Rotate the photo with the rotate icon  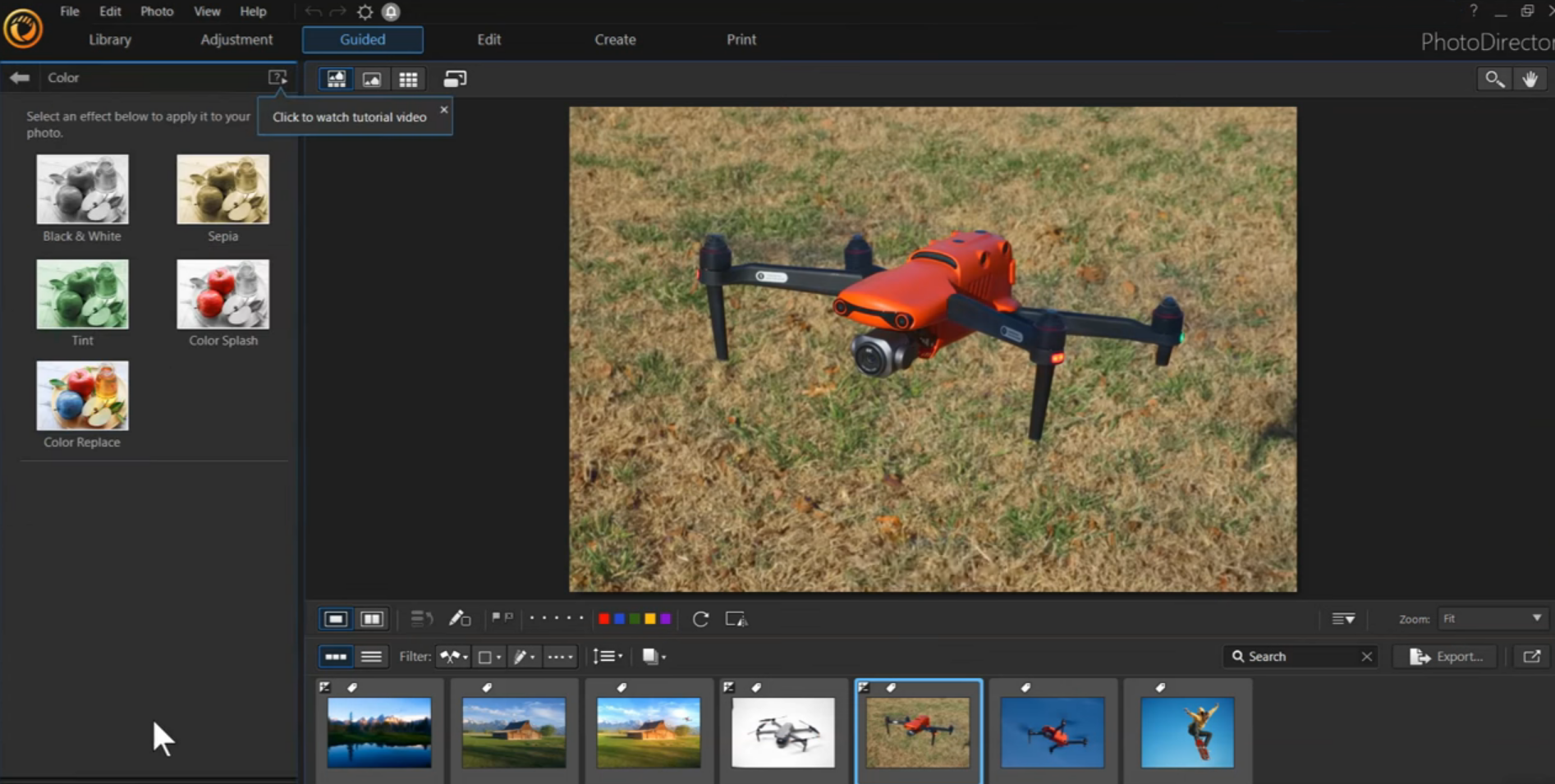pos(700,619)
